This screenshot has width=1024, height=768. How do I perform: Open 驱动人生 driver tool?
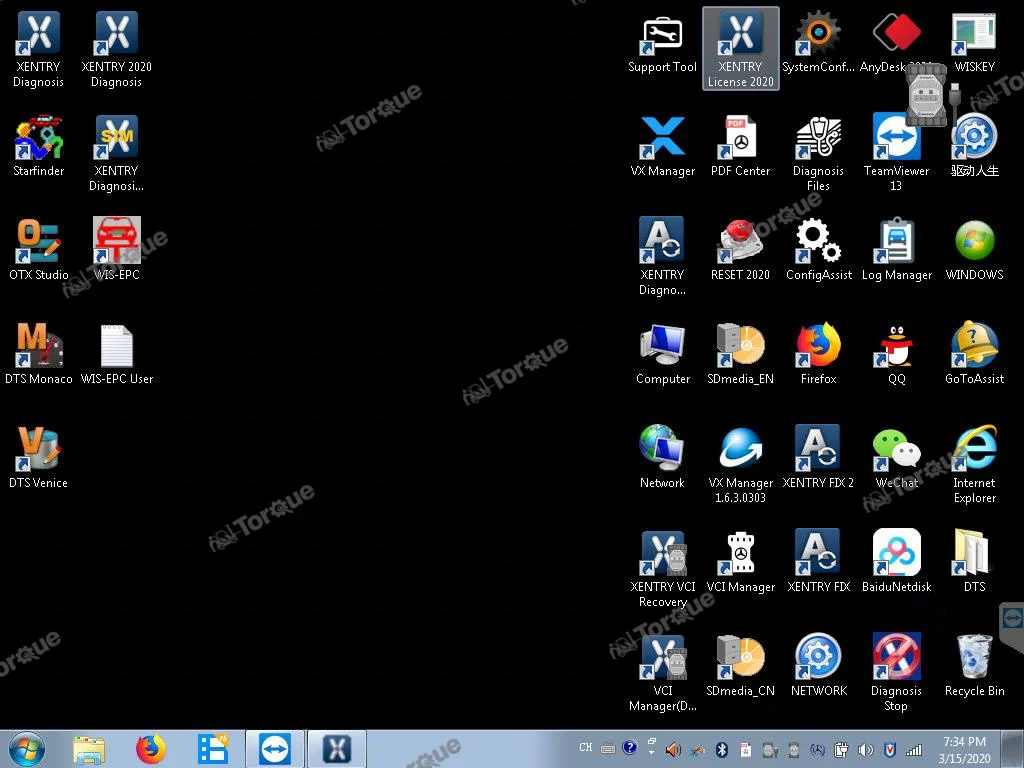coord(974,146)
